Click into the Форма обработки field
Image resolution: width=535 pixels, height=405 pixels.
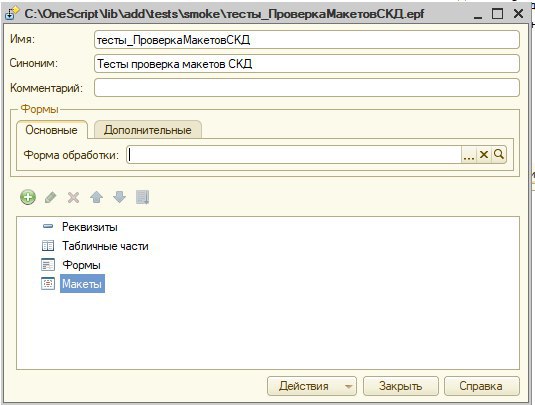tap(294, 155)
